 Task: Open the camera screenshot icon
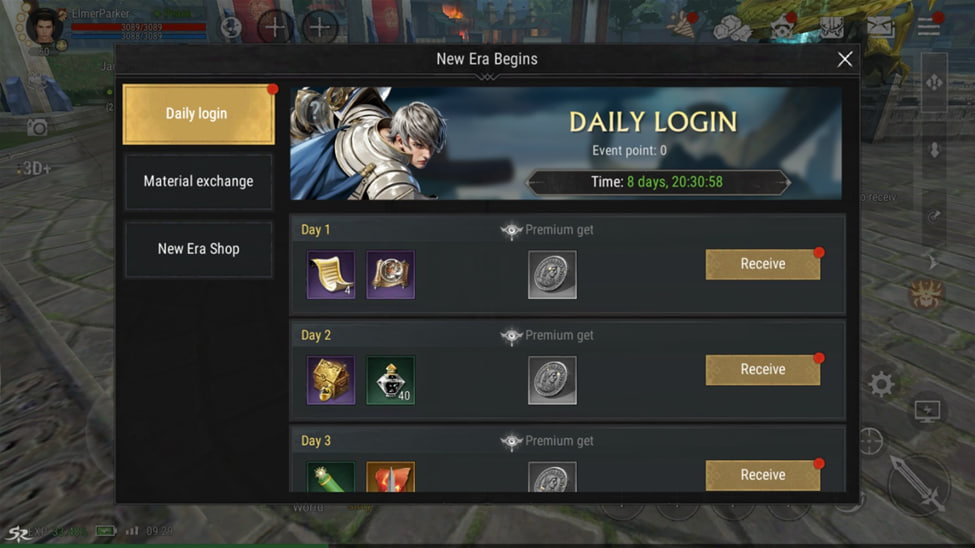coord(37,128)
